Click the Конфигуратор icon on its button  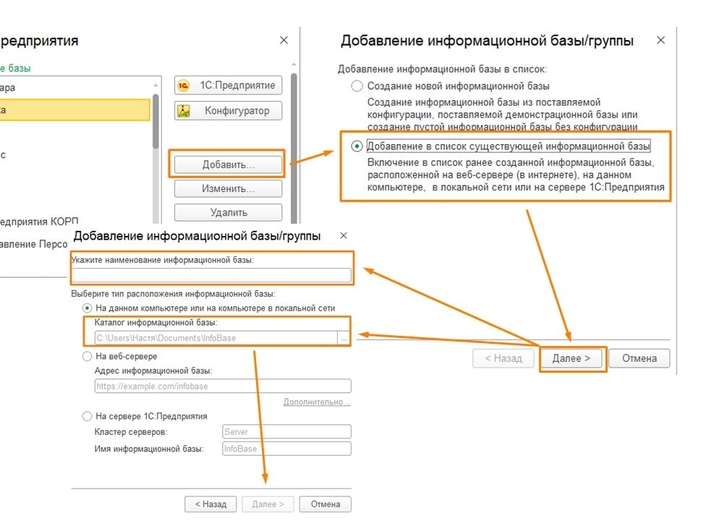click(184, 111)
